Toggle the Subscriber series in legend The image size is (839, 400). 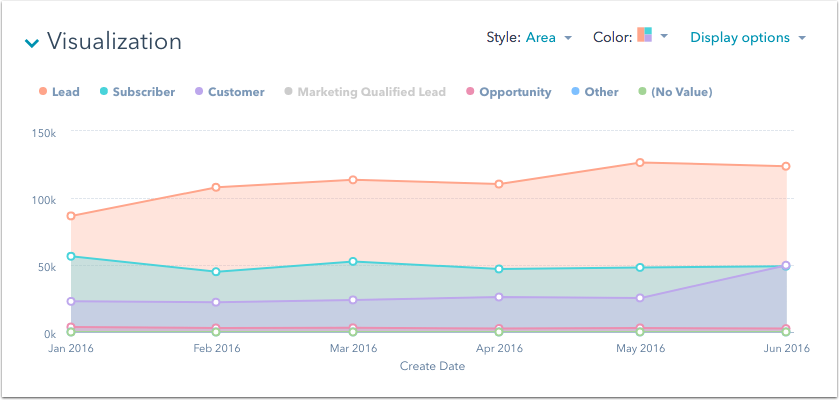click(x=138, y=92)
